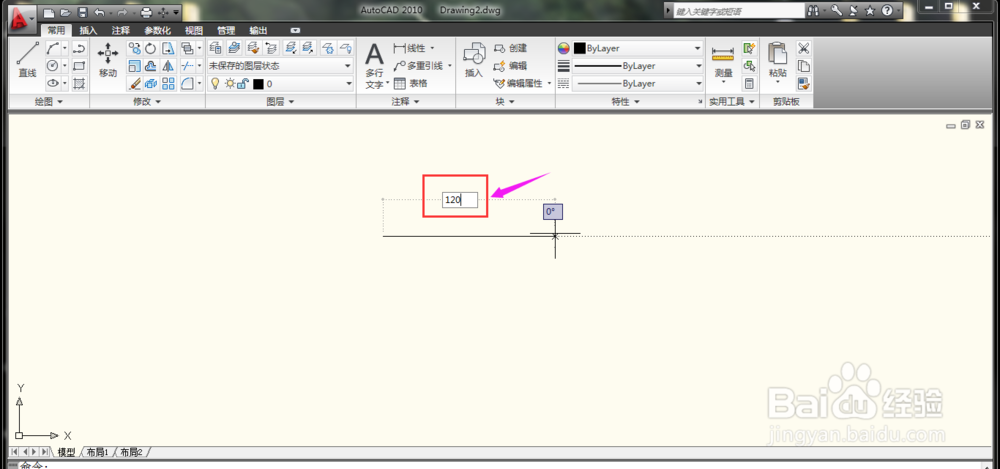Switch to the 视图 ribbon tab
The width and height of the screenshot is (1000, 469).
point(194,30)
